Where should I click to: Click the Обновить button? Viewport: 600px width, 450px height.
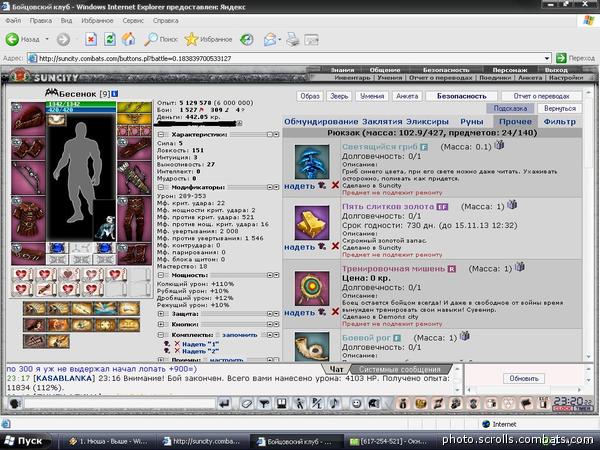[x=524, y=378]
